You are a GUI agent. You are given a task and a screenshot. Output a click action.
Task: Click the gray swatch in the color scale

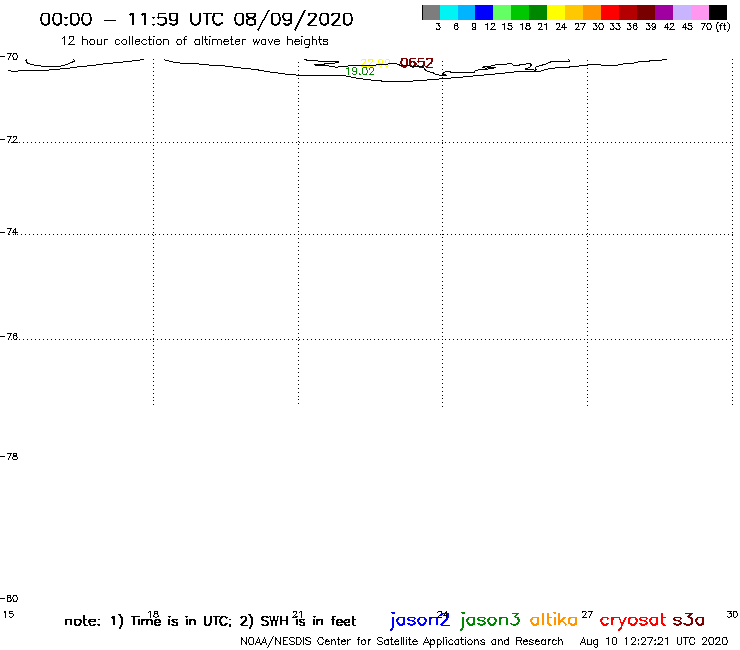click(431, 12)
